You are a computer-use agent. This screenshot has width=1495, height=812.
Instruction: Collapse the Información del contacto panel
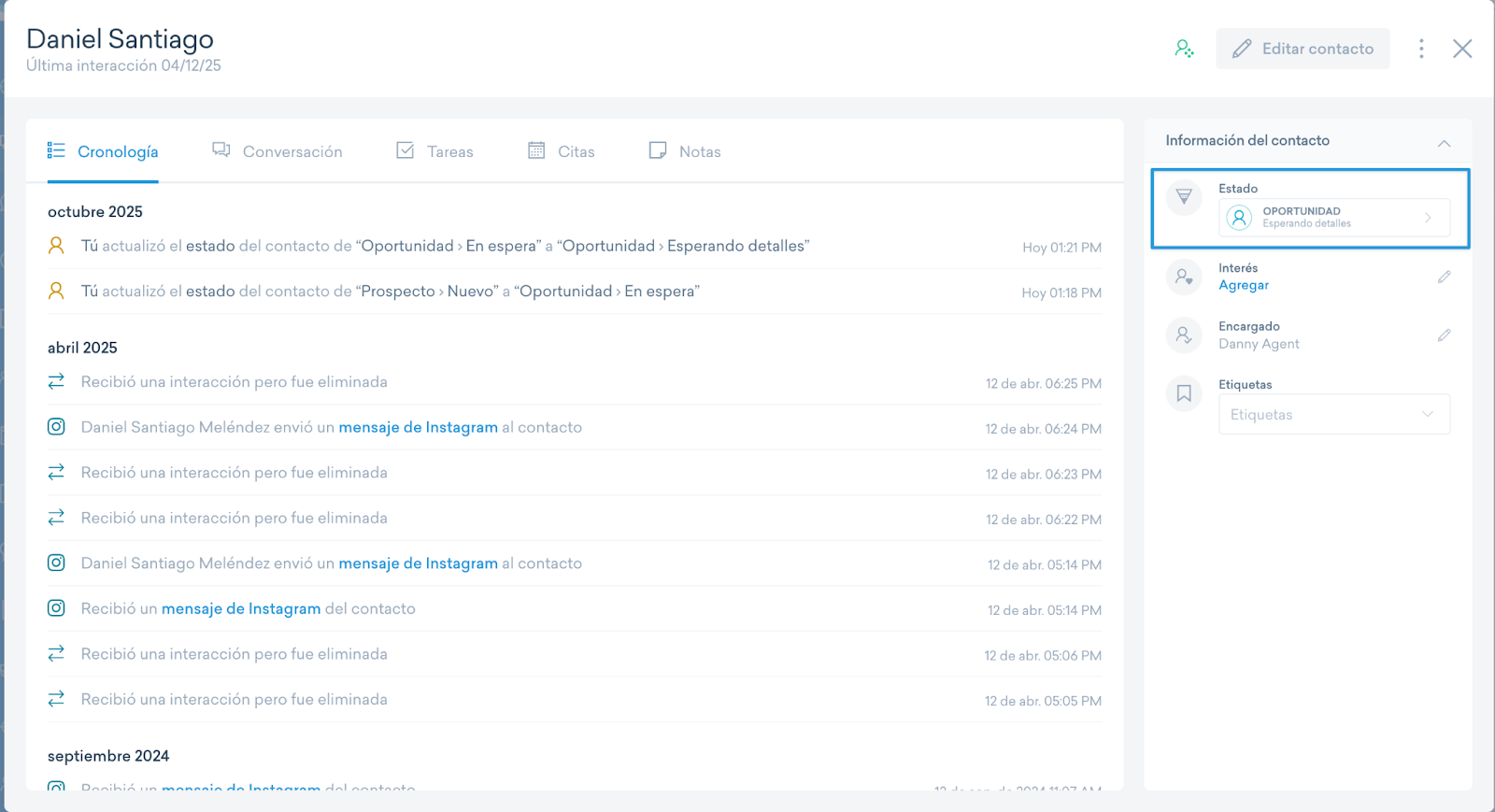click(x=1444, y=143)
